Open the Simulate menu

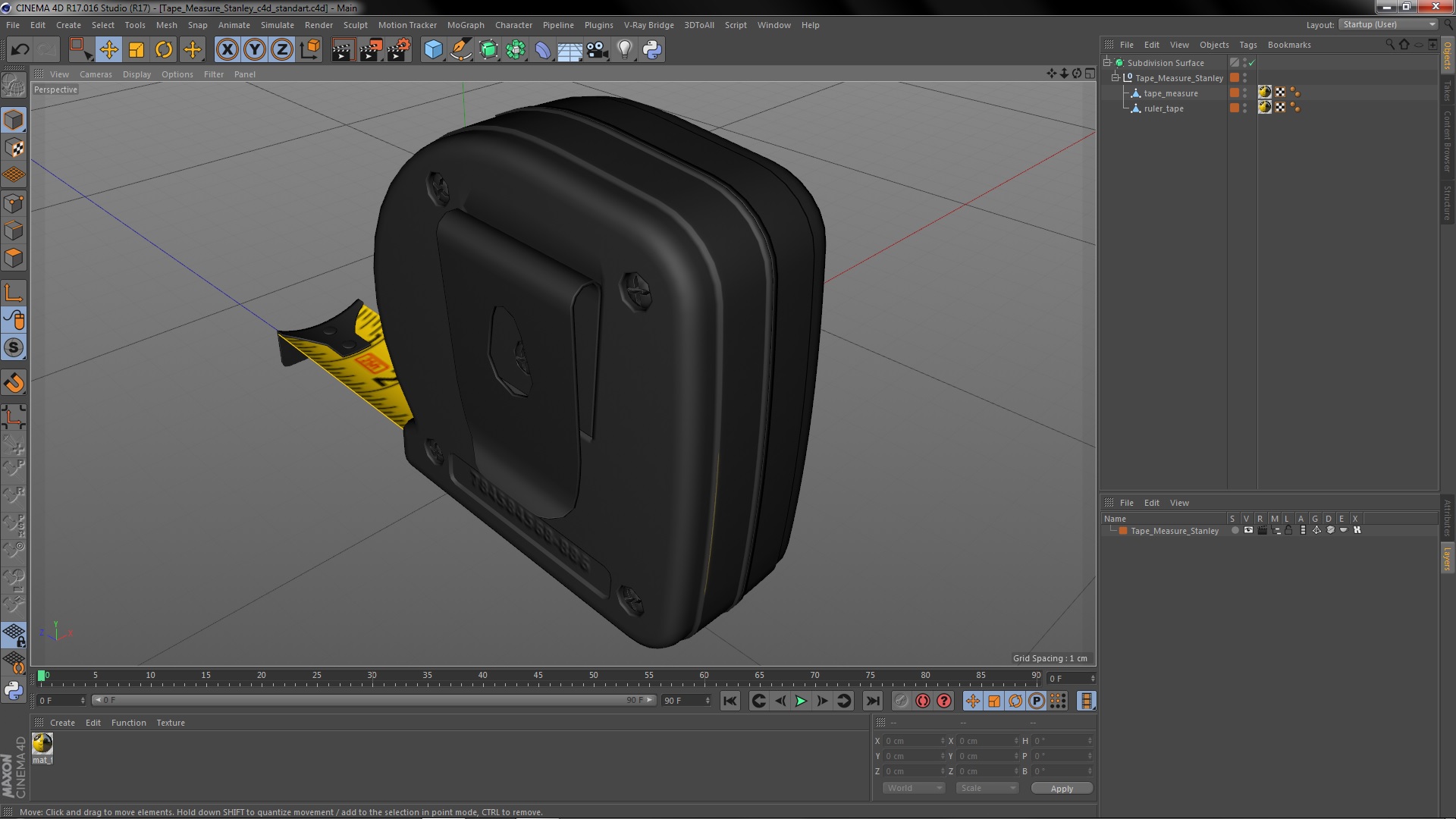pos(278,25)
